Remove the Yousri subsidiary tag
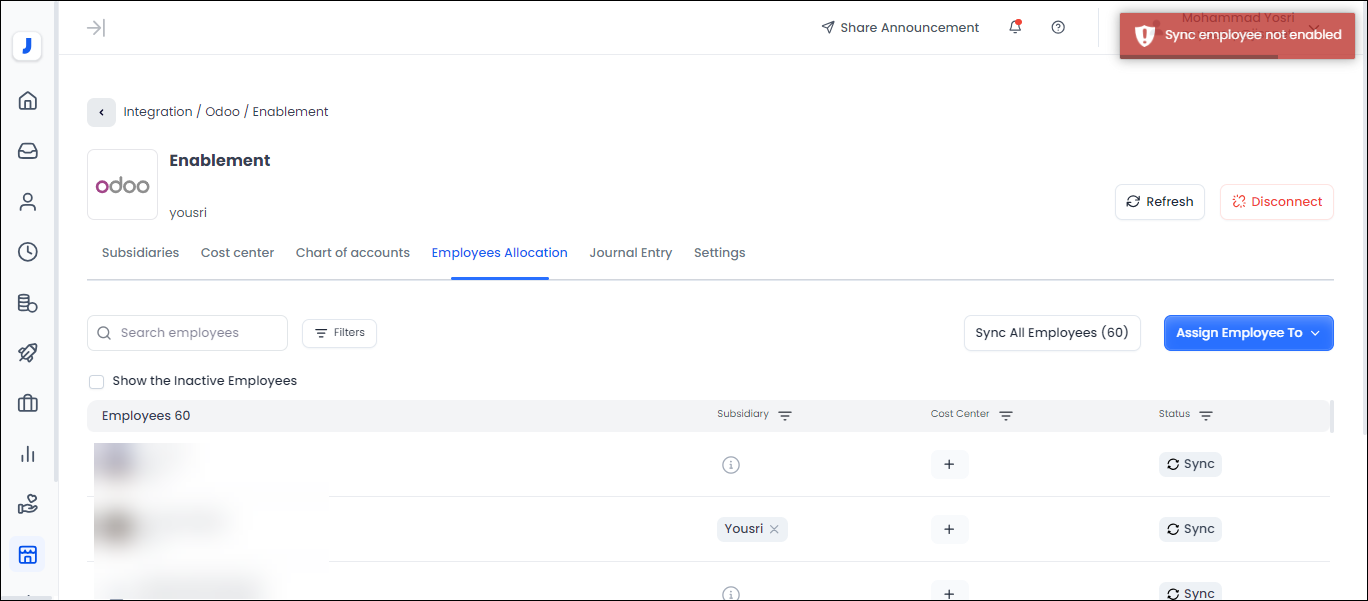This screenshot has width=1368, height=601. click(774, 529)
